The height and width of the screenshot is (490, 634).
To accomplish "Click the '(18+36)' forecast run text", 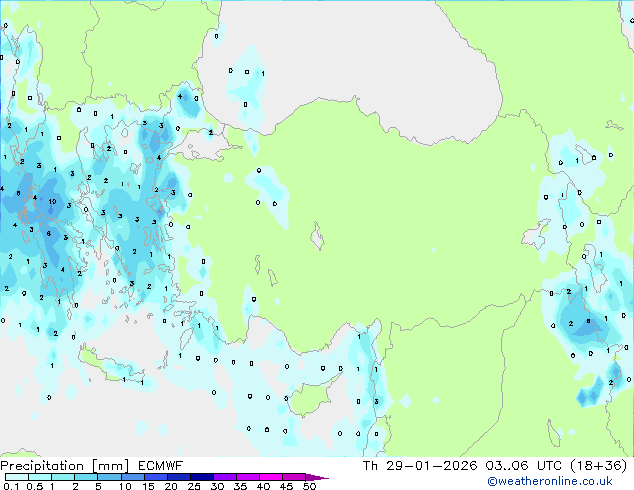I will pyautogui.click(x=599, y=466).
